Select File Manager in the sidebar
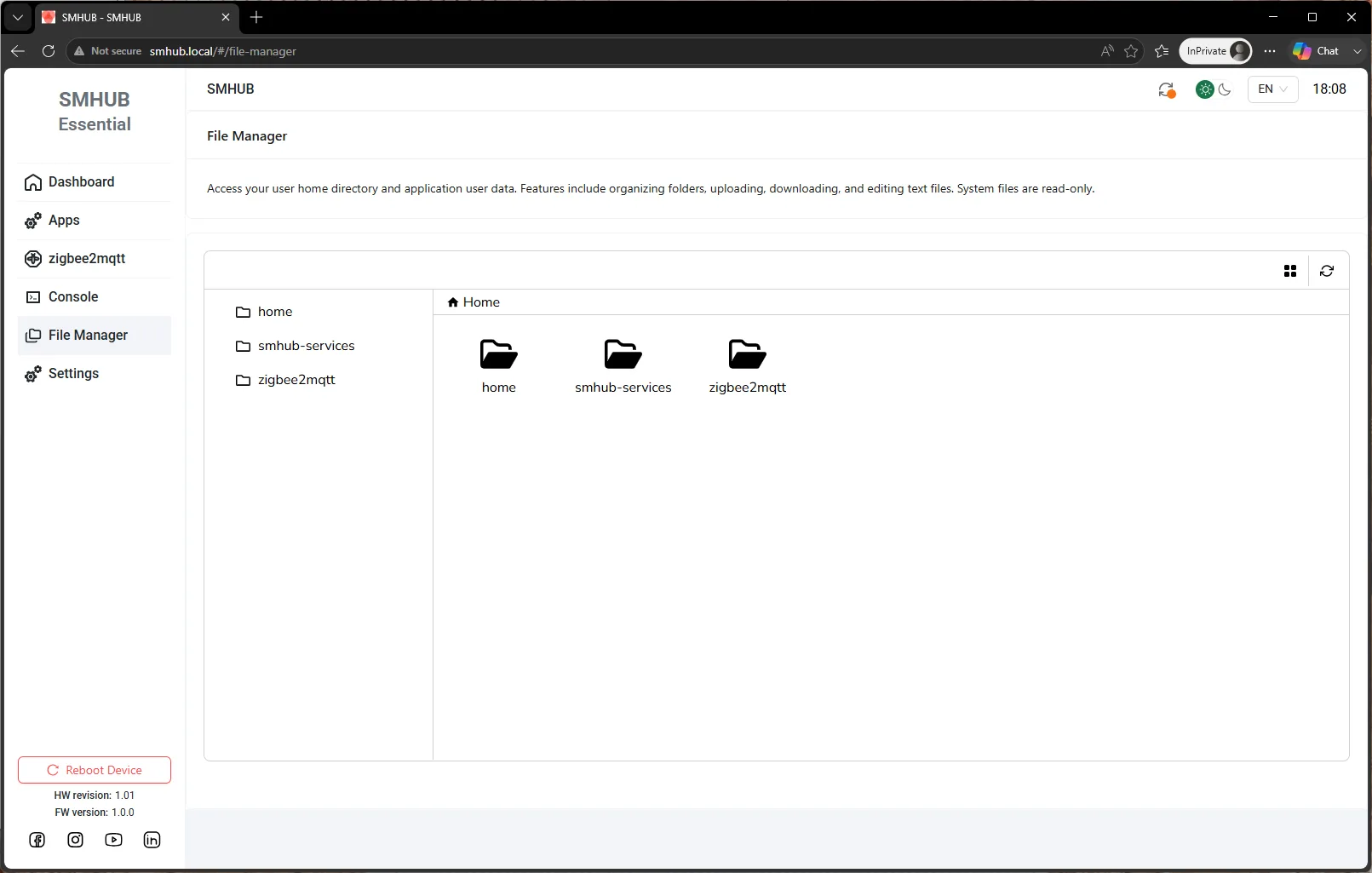This screenshot has height=873, width=1372. (94, 336)
